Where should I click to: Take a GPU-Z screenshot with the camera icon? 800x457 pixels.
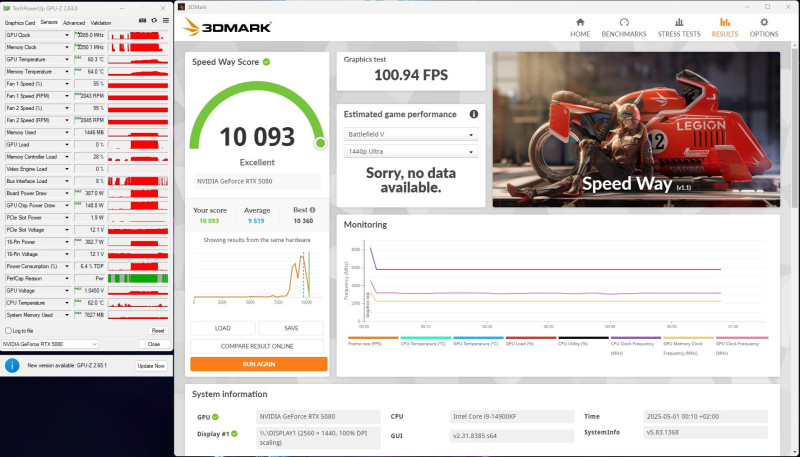[x=142, y=21]
